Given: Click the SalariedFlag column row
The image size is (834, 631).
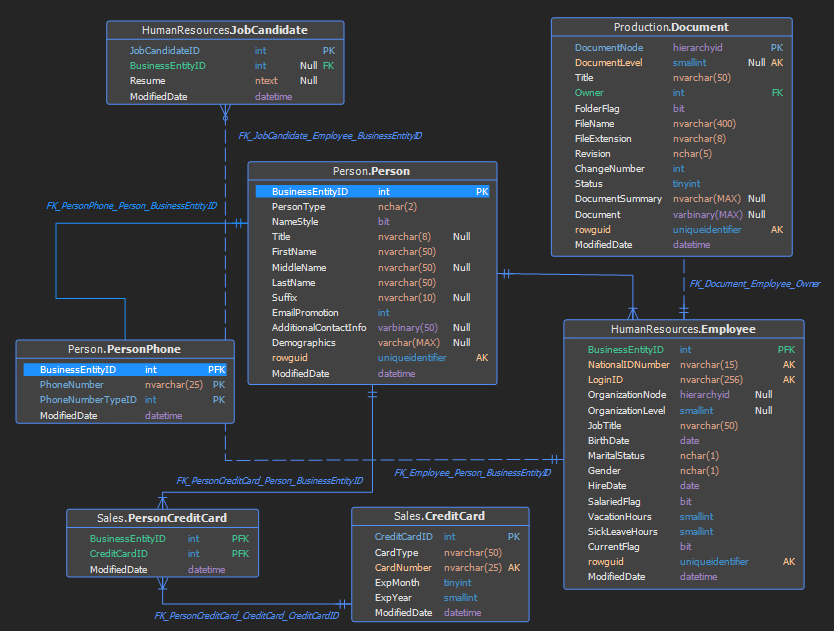Looking at the screenshot, I should coord(684,502).
